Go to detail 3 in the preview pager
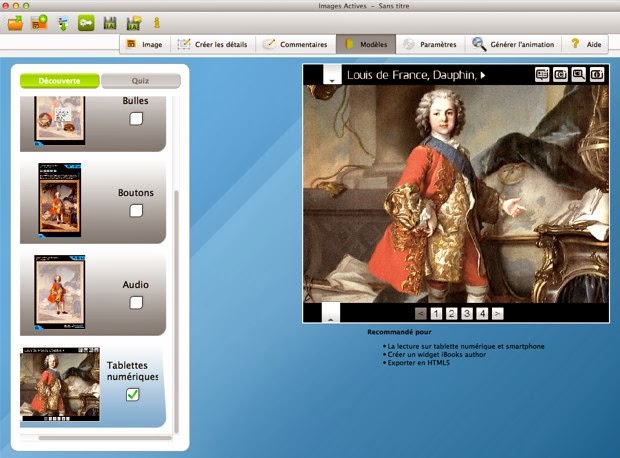Viewport: 620px width, 458px height. point(467,314)
